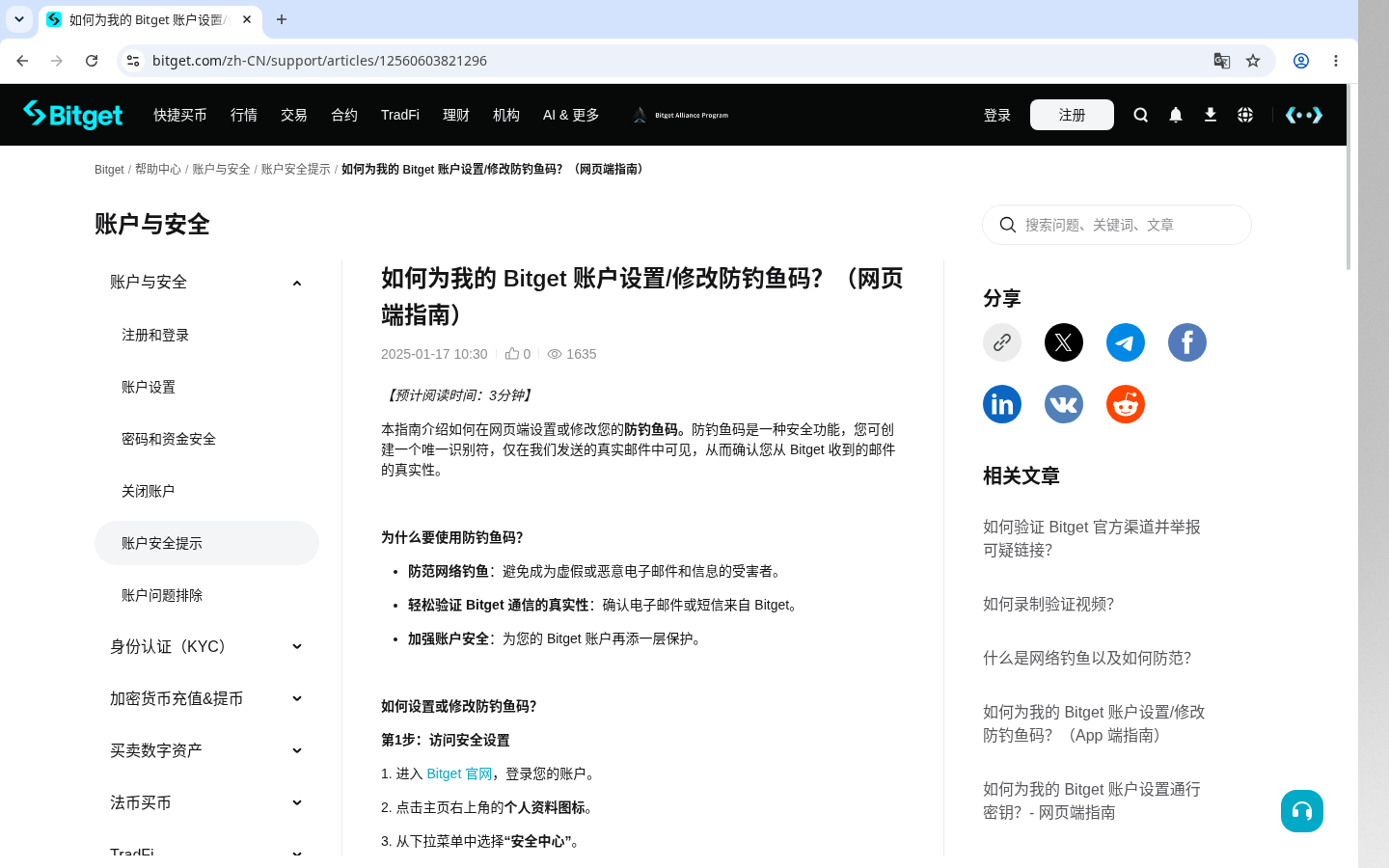Screen dimensions: 1389x868
Task: Open 交易 menu in top navigation
Action: tap(294, 115)
